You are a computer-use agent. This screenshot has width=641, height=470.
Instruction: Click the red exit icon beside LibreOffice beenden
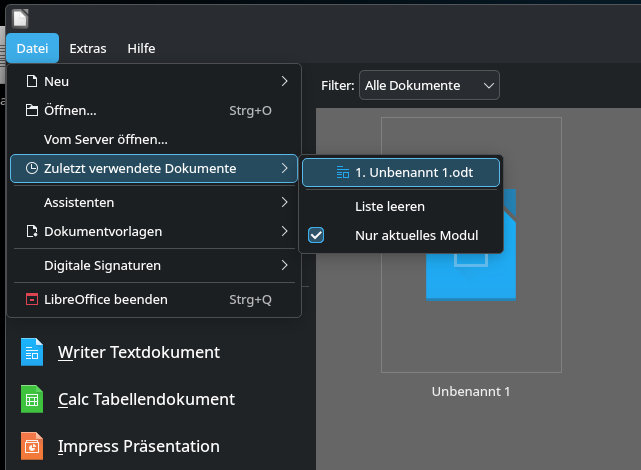pos(31,299)
